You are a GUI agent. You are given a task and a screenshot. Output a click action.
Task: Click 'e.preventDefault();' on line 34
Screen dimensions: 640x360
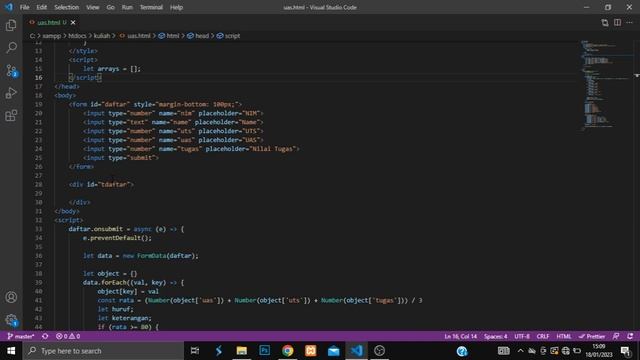pyautogui.click(x=117, y=238)
